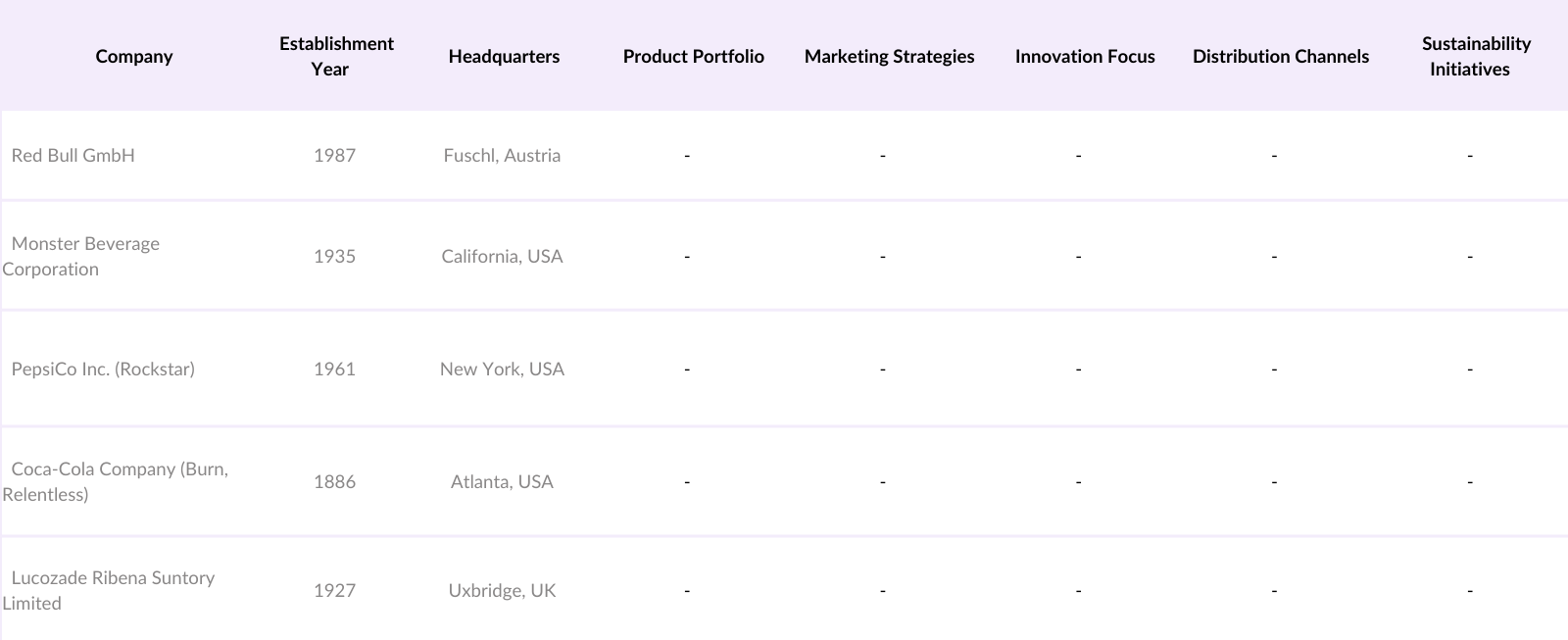Select the Distribution Channels column header
Viewport: 1568px width, 640px height.
(1280, 57)
